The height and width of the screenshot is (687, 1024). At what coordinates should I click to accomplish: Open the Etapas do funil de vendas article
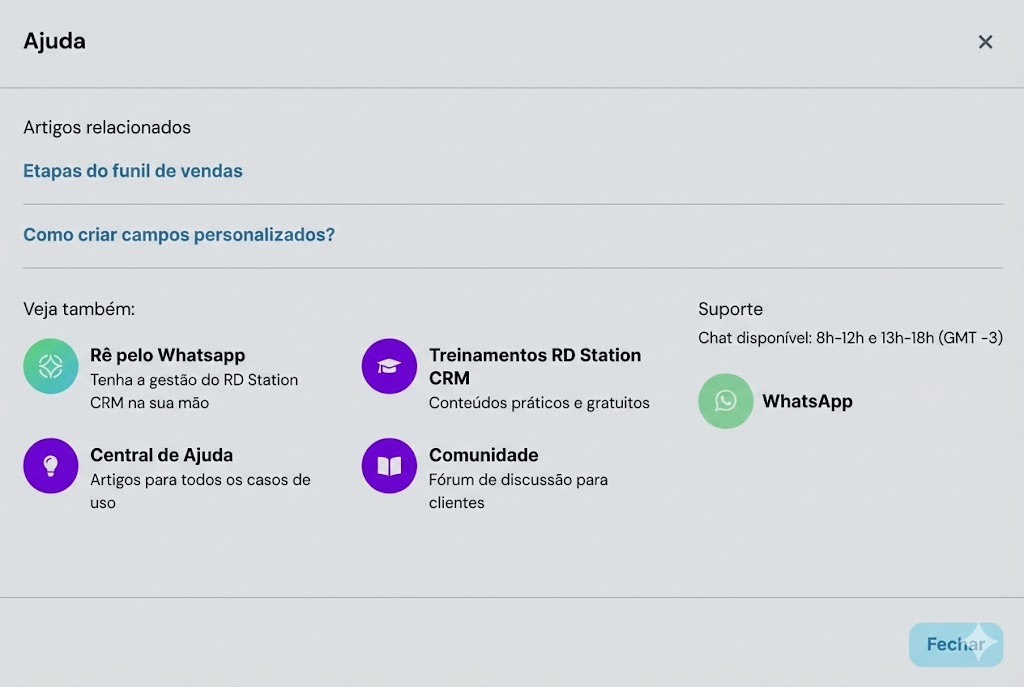point(133,171)
